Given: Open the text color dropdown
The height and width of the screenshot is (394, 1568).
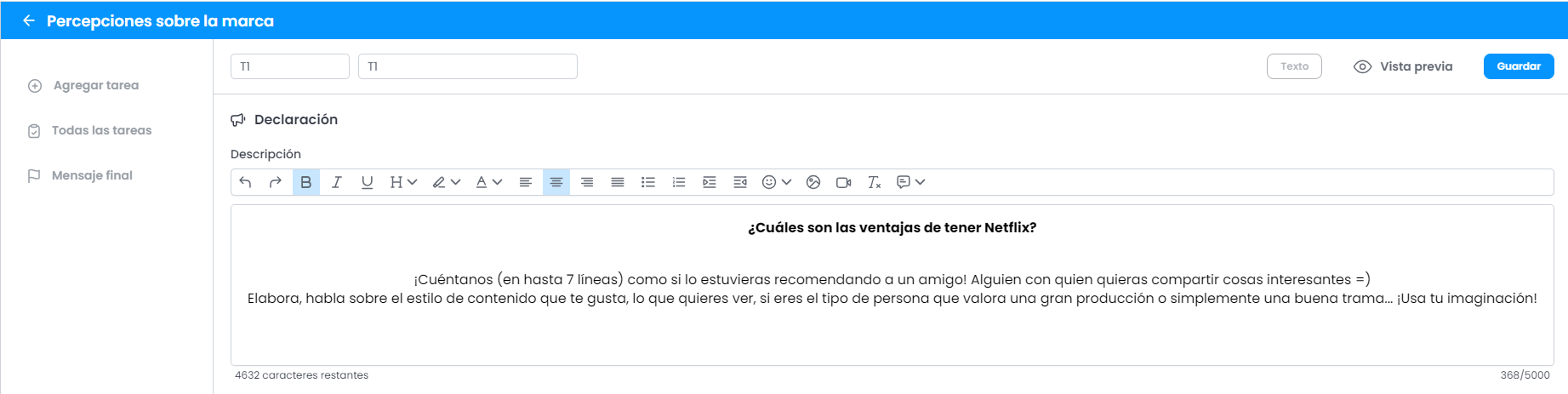Looking at the screenshot, I should 488,182.
